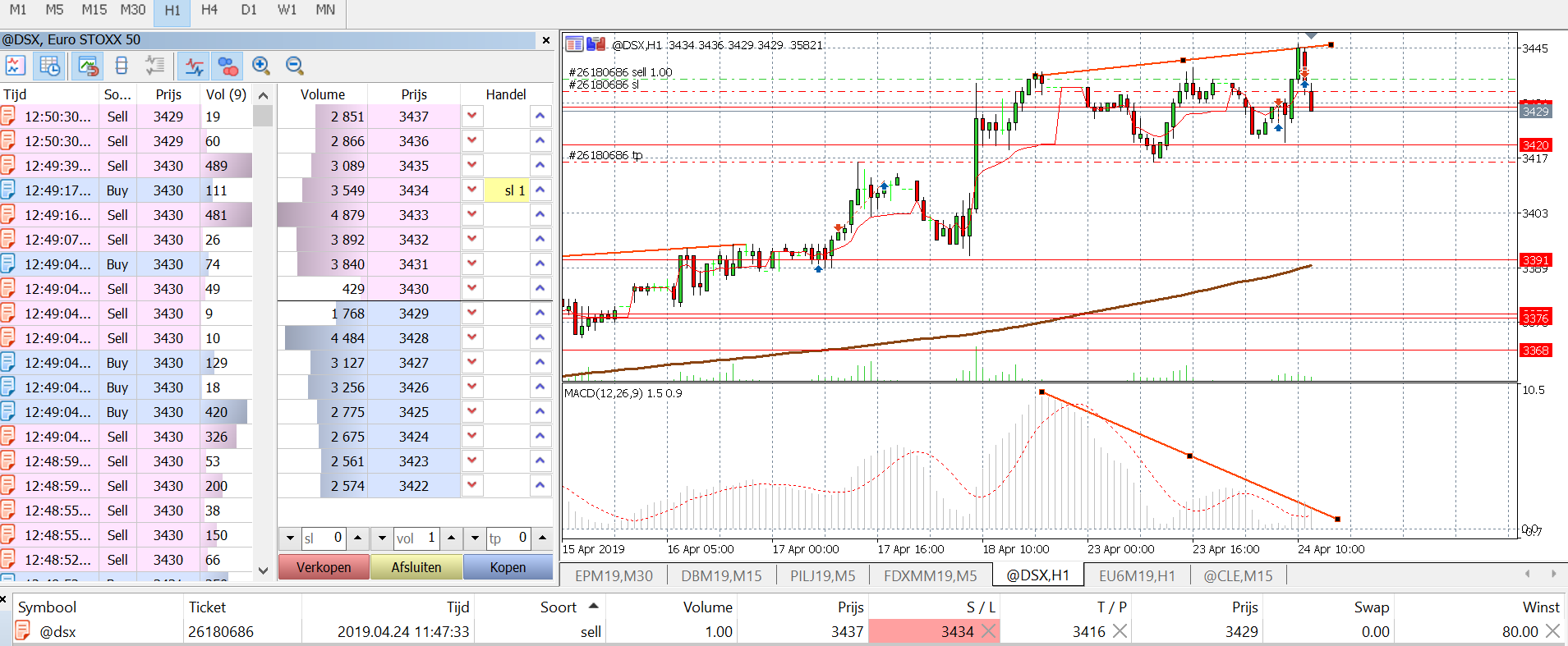Switch to the W1 timeframe
This screenshot has width=1568, height=646.
point(287,10)
